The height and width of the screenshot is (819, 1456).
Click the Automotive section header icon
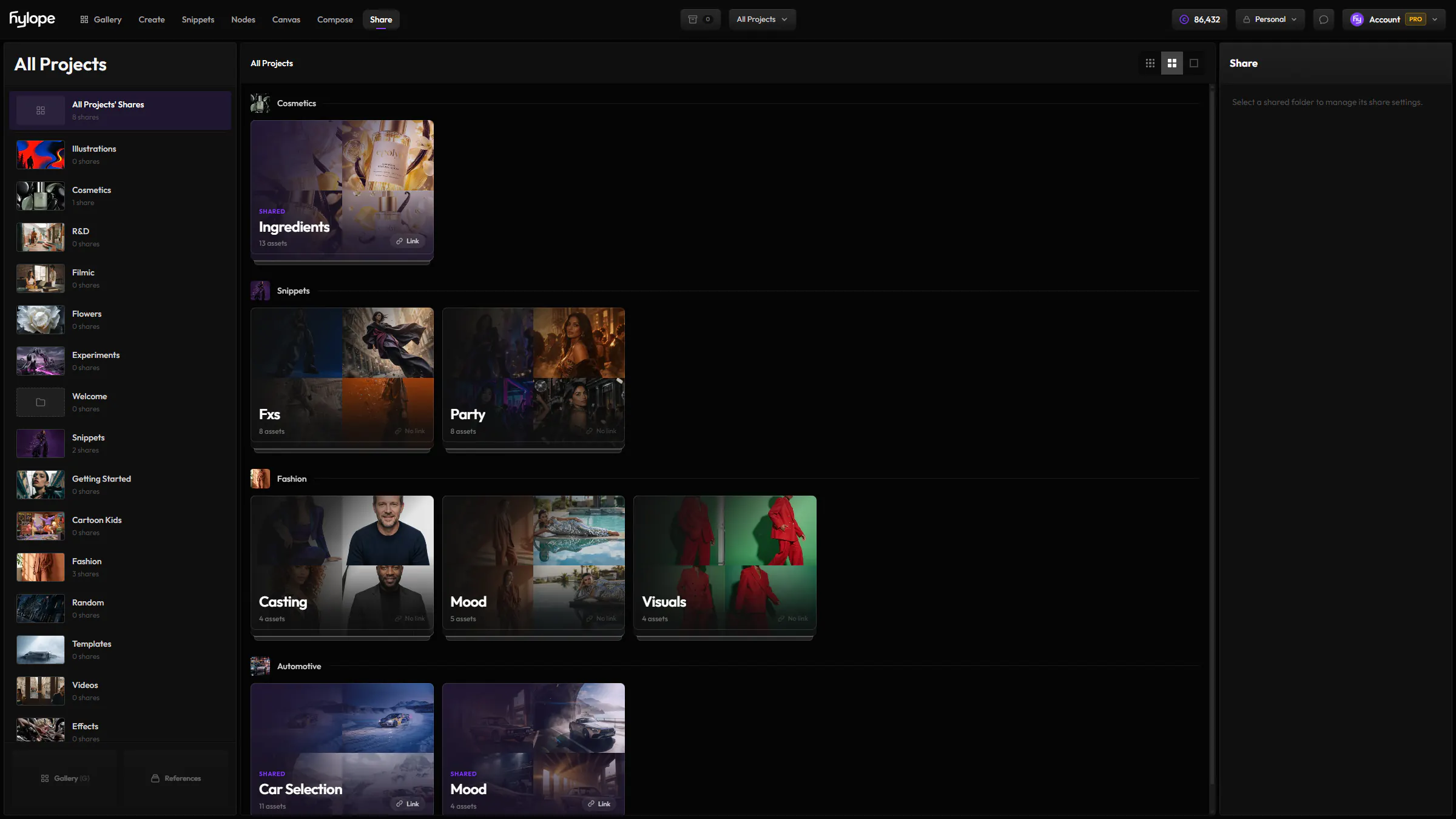click(260, 666)
